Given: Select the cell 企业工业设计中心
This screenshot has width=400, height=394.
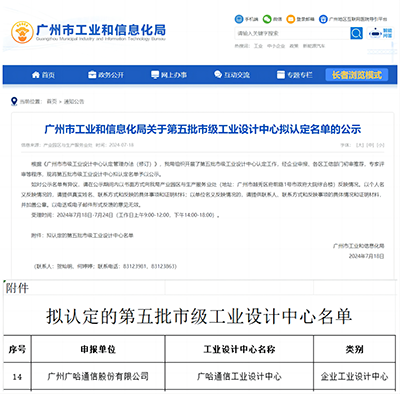Looking at the screenshot, I should tap(354, 376).
